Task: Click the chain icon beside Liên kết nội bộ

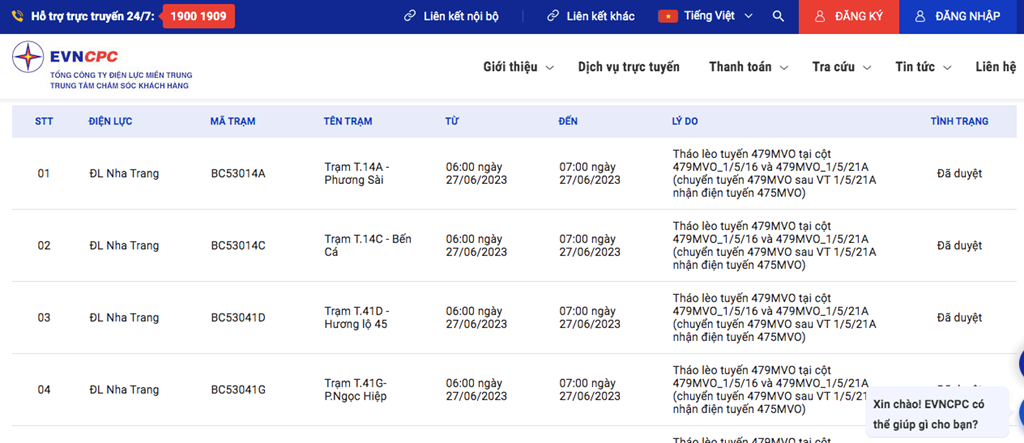Action: click(410, 17)
